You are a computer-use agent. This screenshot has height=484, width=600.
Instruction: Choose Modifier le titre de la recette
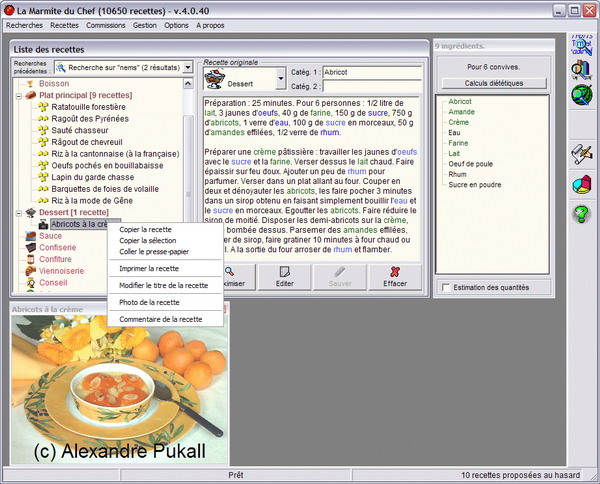click(x=165, y=285)
